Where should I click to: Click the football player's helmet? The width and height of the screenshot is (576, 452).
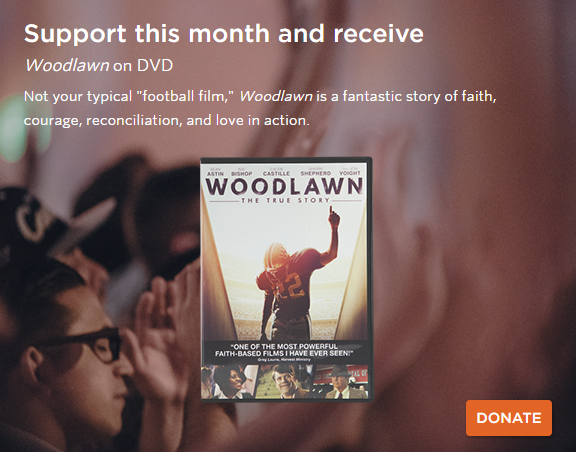click(x=277, y=256)
